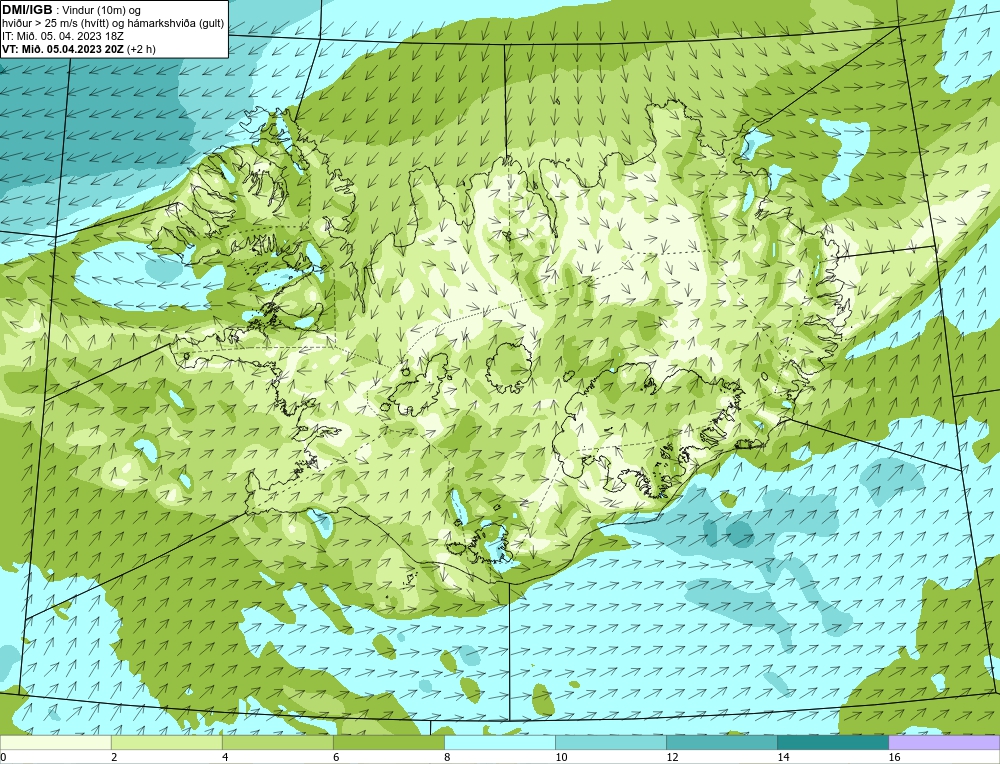
Task: Click the legend scale label '14'
Action: coord(783,757)
